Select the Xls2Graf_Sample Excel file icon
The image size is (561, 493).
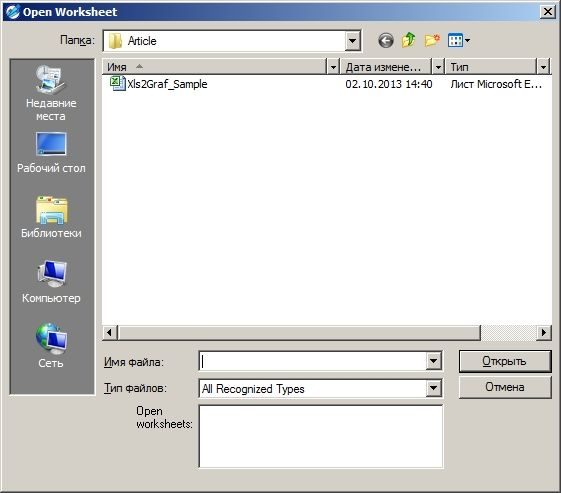click(x=118, y=84)
